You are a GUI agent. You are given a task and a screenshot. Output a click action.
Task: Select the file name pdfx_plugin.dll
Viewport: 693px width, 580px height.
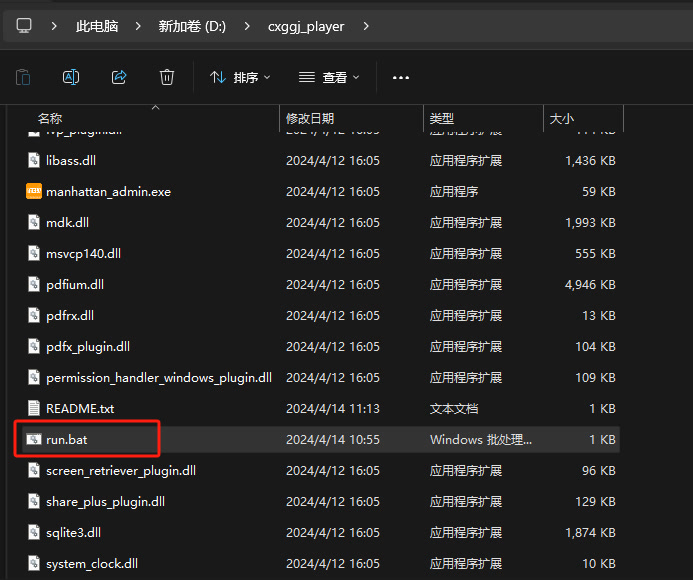[x=88, y=347]
